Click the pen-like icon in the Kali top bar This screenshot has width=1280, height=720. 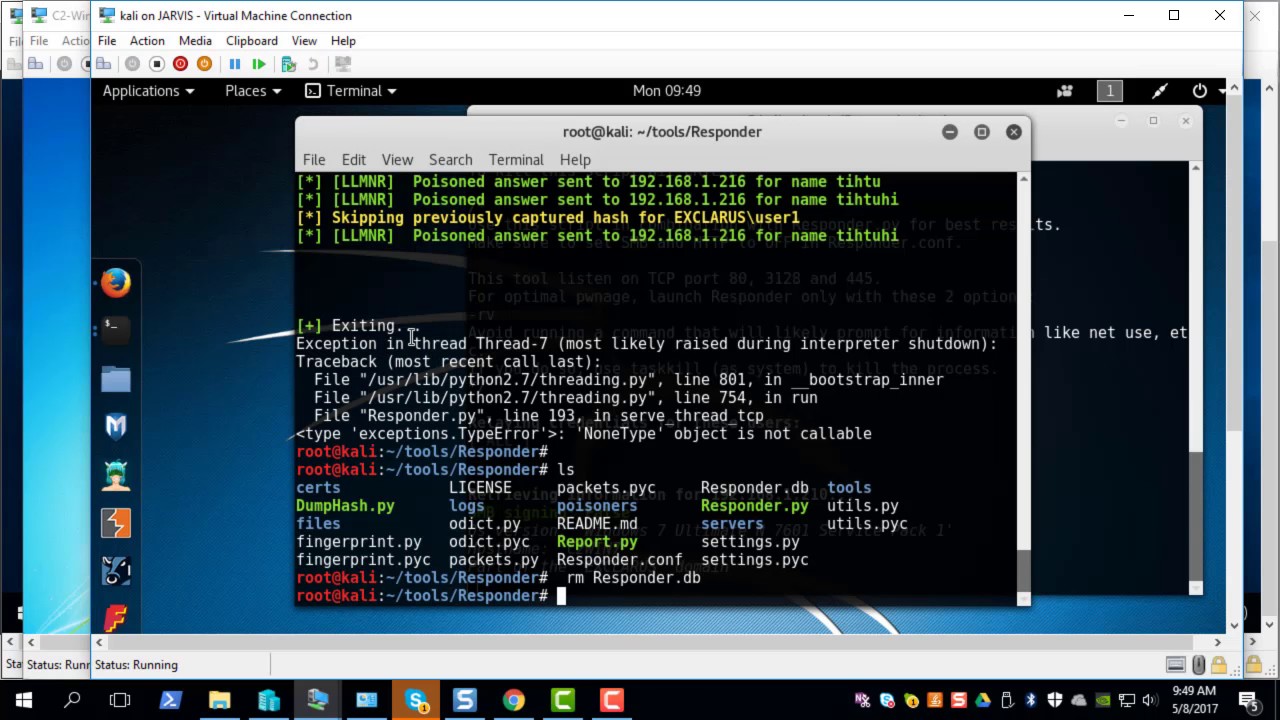coord(1160,91)
